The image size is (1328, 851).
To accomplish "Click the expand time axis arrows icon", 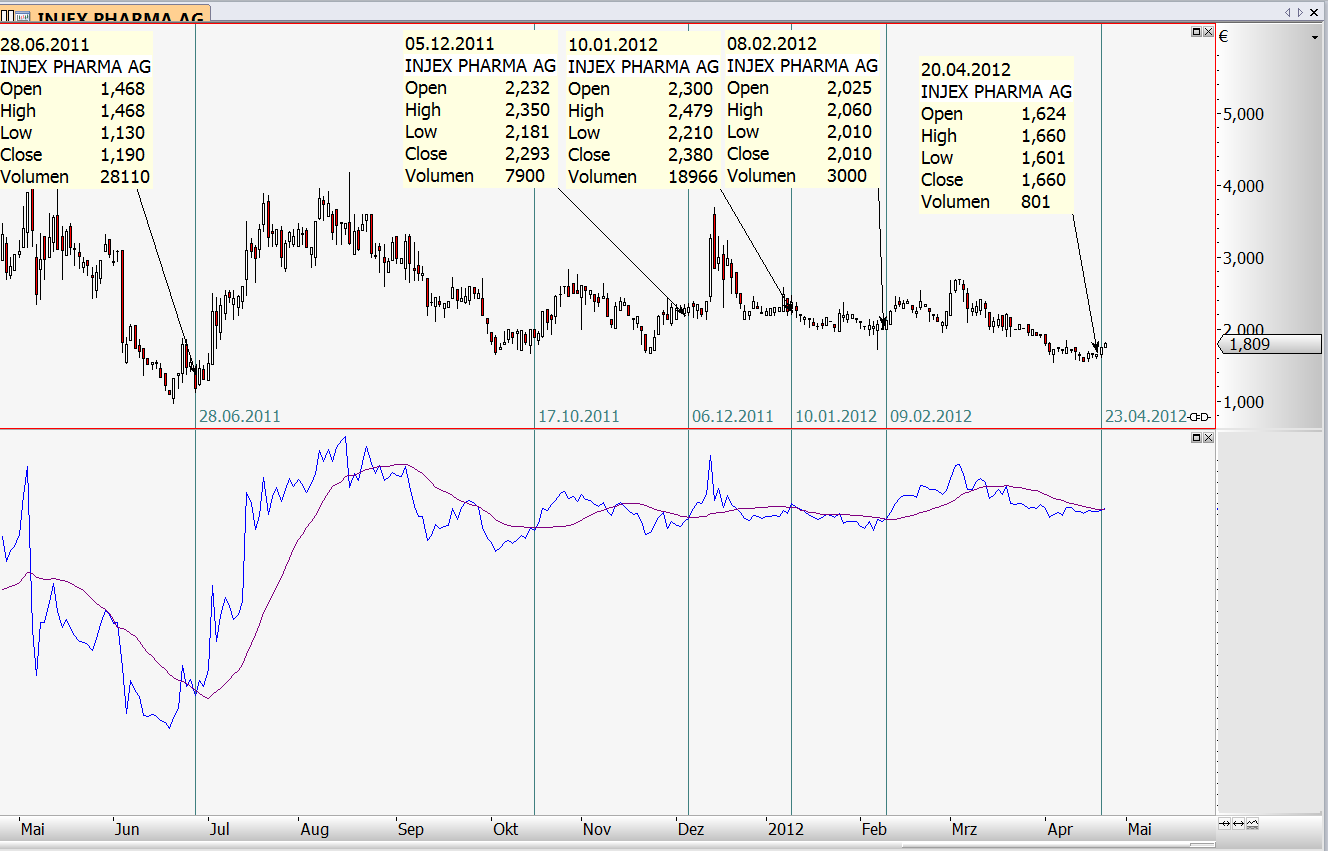I will [1238, 823].
